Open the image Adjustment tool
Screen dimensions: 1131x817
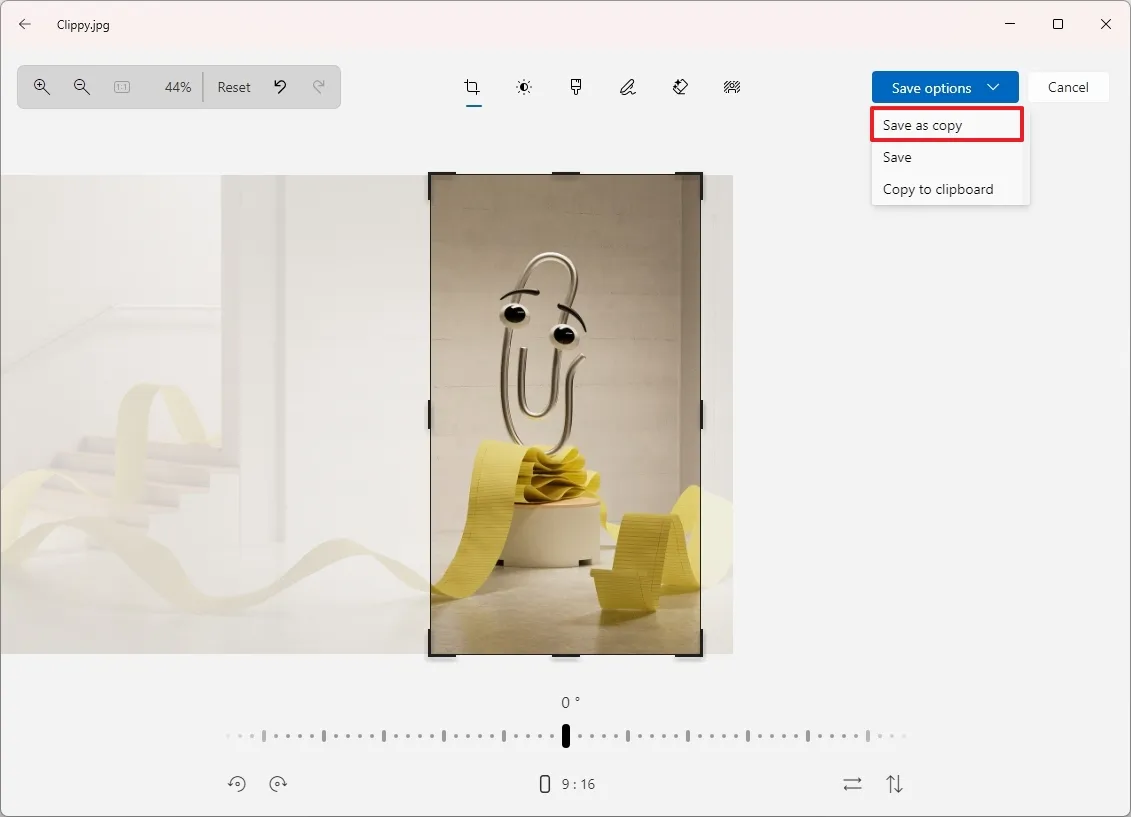tap(524, 87)
